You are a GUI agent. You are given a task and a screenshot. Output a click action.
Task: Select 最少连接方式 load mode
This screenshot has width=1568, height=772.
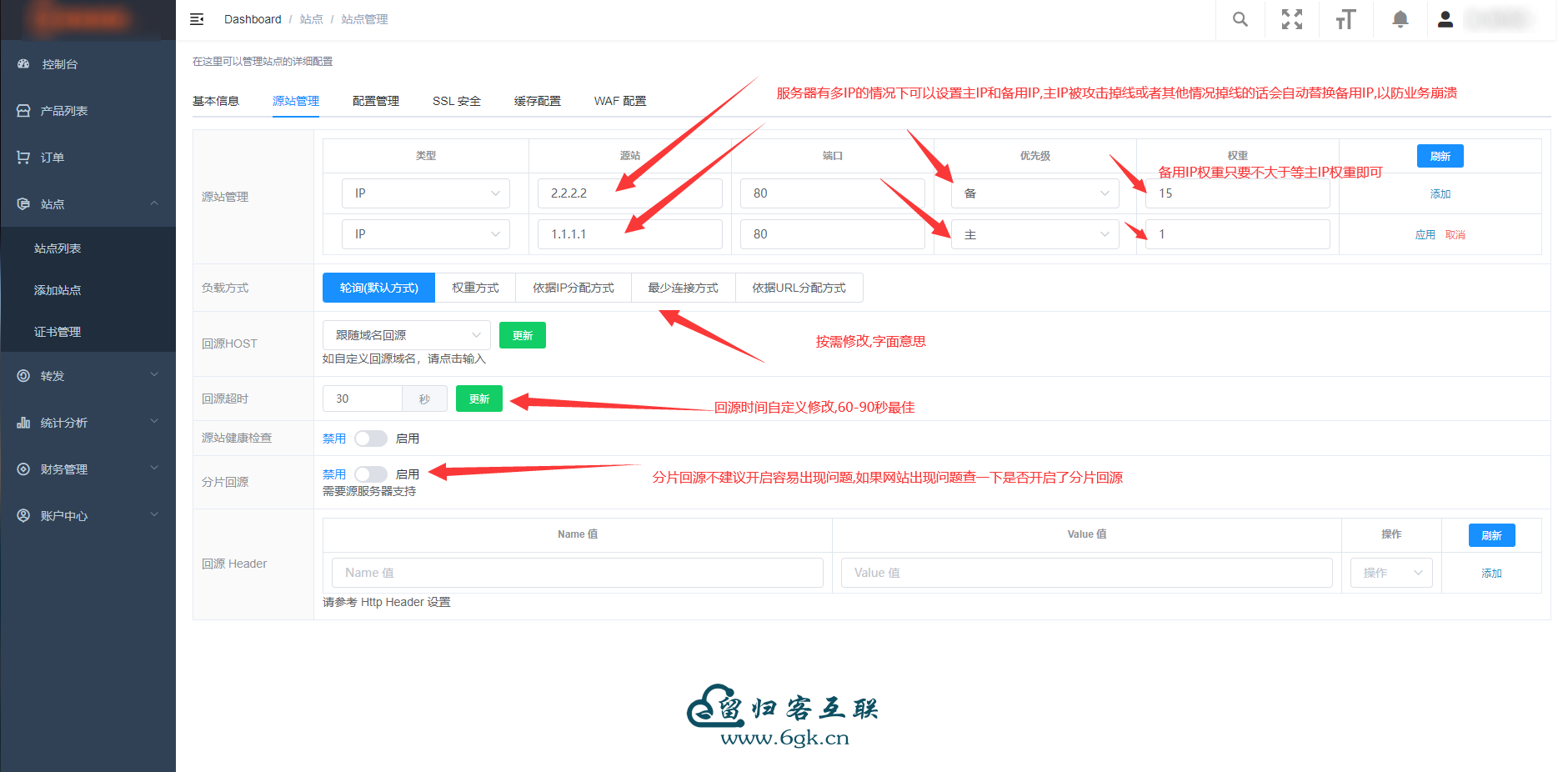click(x=684, y=288)
